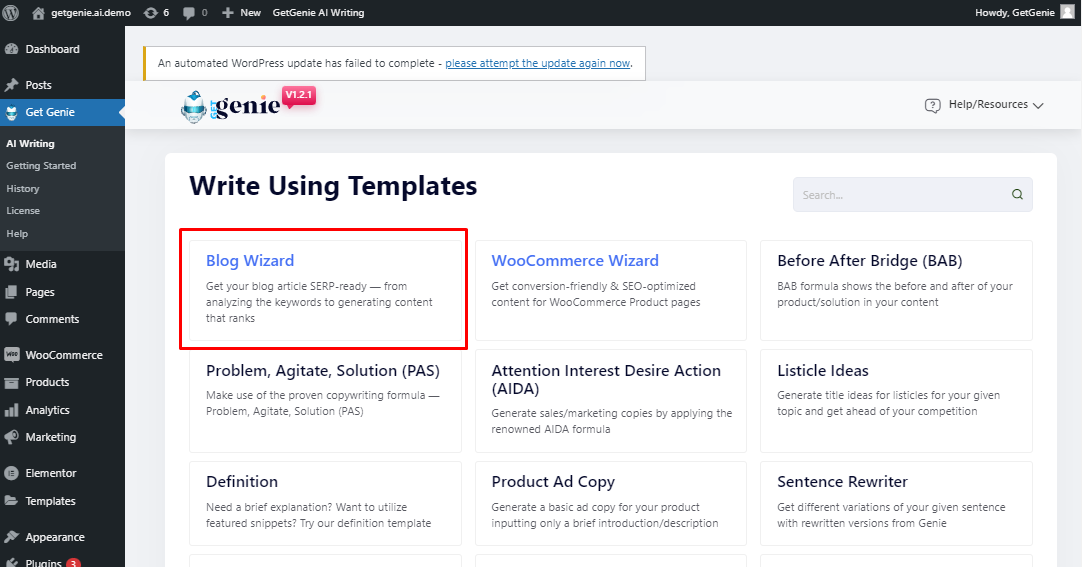The width and height of the screenshot is (1082, 567).
Task: Click the search magnifier icon
Action: point(1017,195)
